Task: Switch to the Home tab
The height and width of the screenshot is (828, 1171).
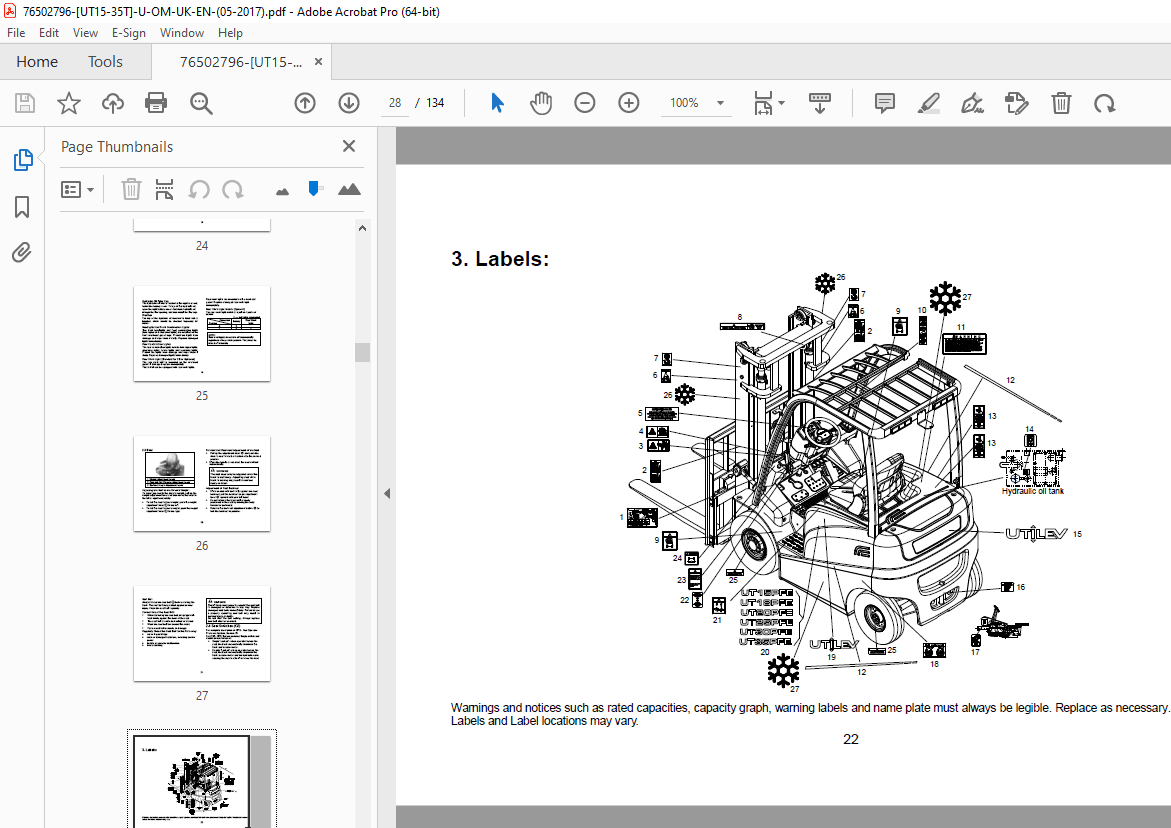Action: tap(37, 61)
